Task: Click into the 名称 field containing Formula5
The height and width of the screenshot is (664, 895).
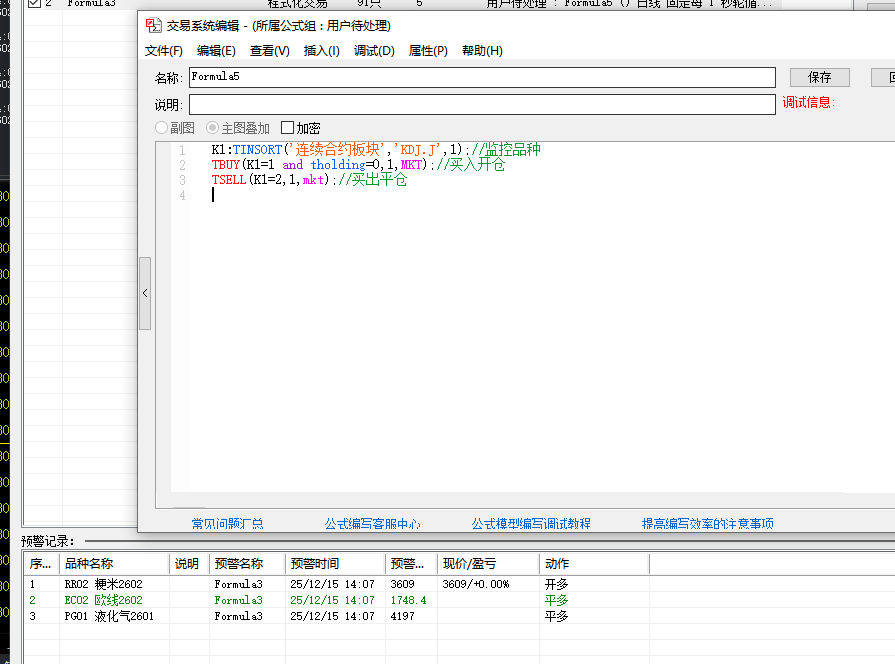Action: point(481,77)
